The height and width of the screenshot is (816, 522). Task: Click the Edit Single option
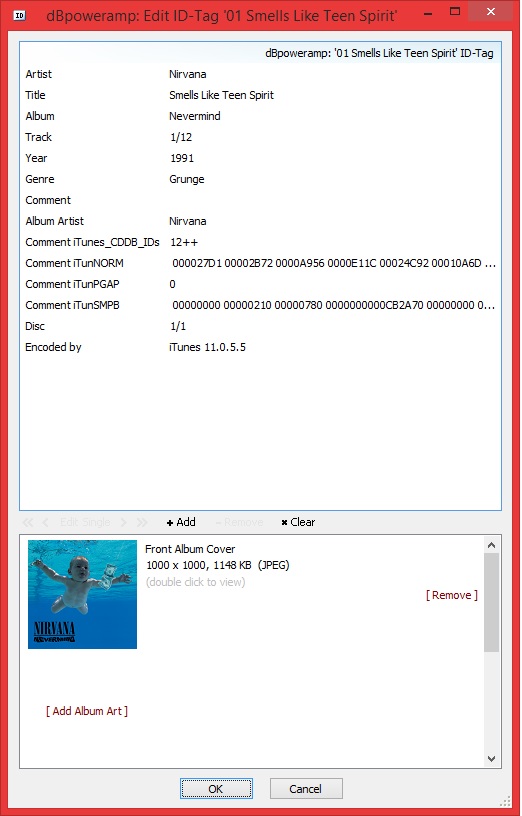point(85,522)
